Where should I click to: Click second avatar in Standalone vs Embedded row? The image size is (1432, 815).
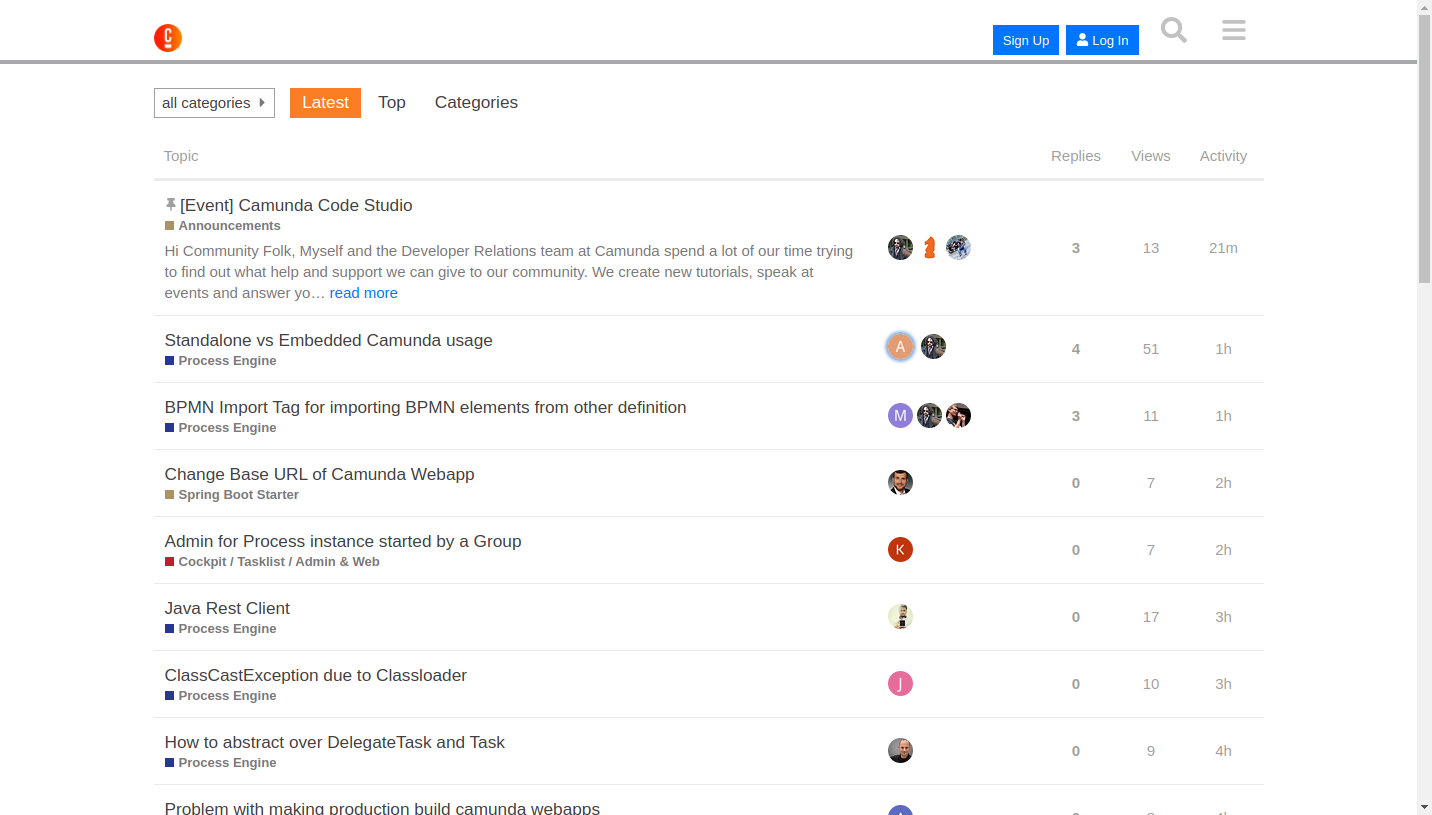(933, 347)
